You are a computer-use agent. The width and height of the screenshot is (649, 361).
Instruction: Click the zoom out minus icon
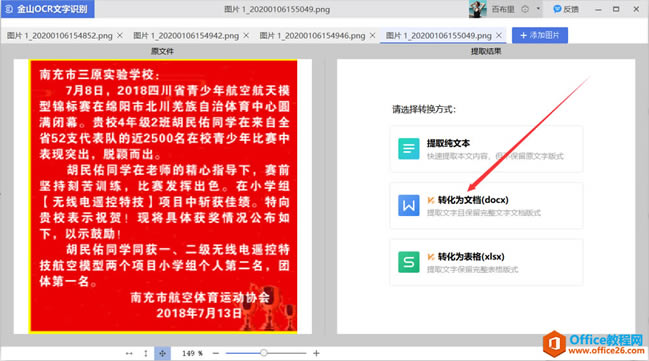tap(216, 353)
